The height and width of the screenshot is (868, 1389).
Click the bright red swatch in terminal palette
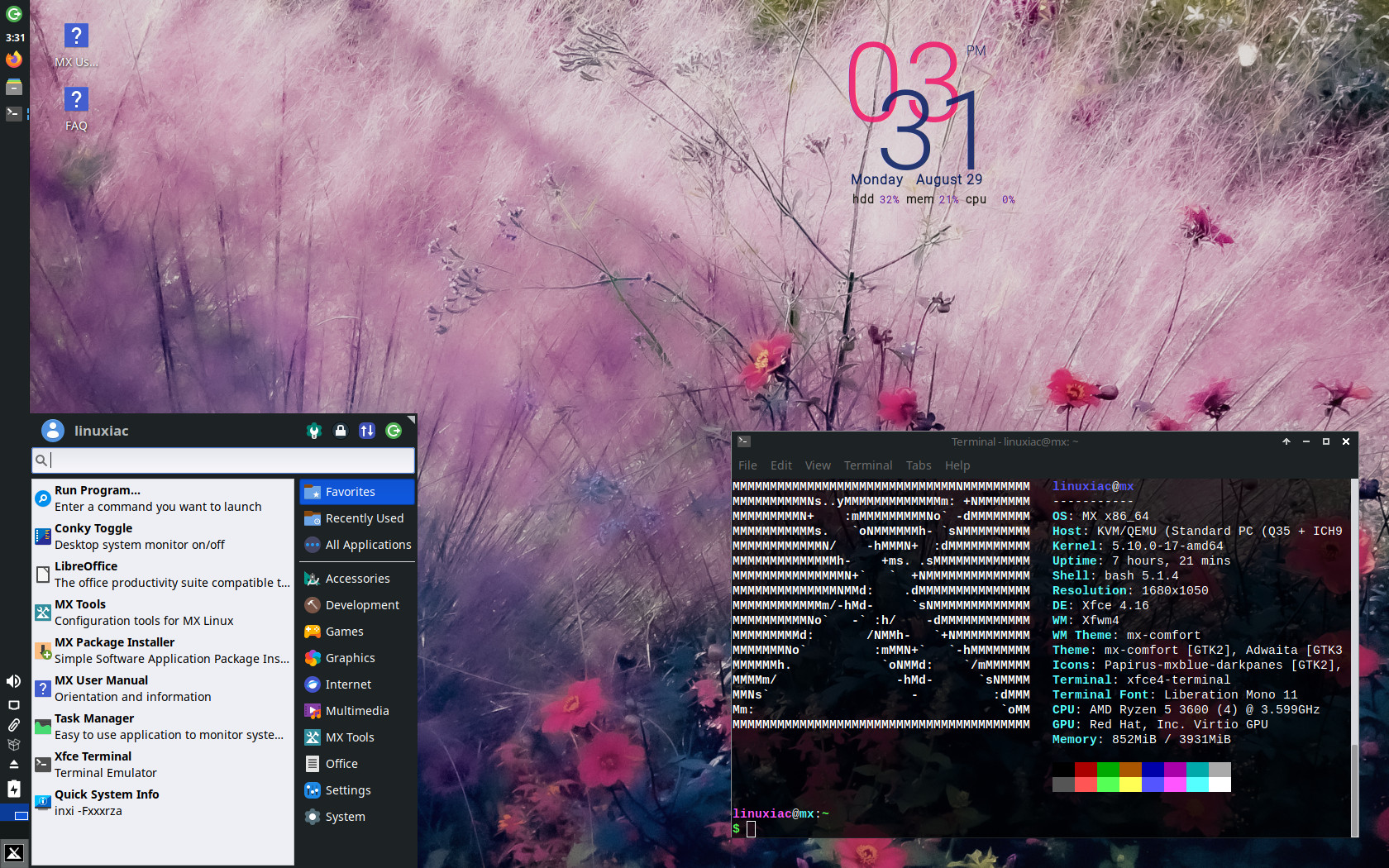[x=1086, y=785]
